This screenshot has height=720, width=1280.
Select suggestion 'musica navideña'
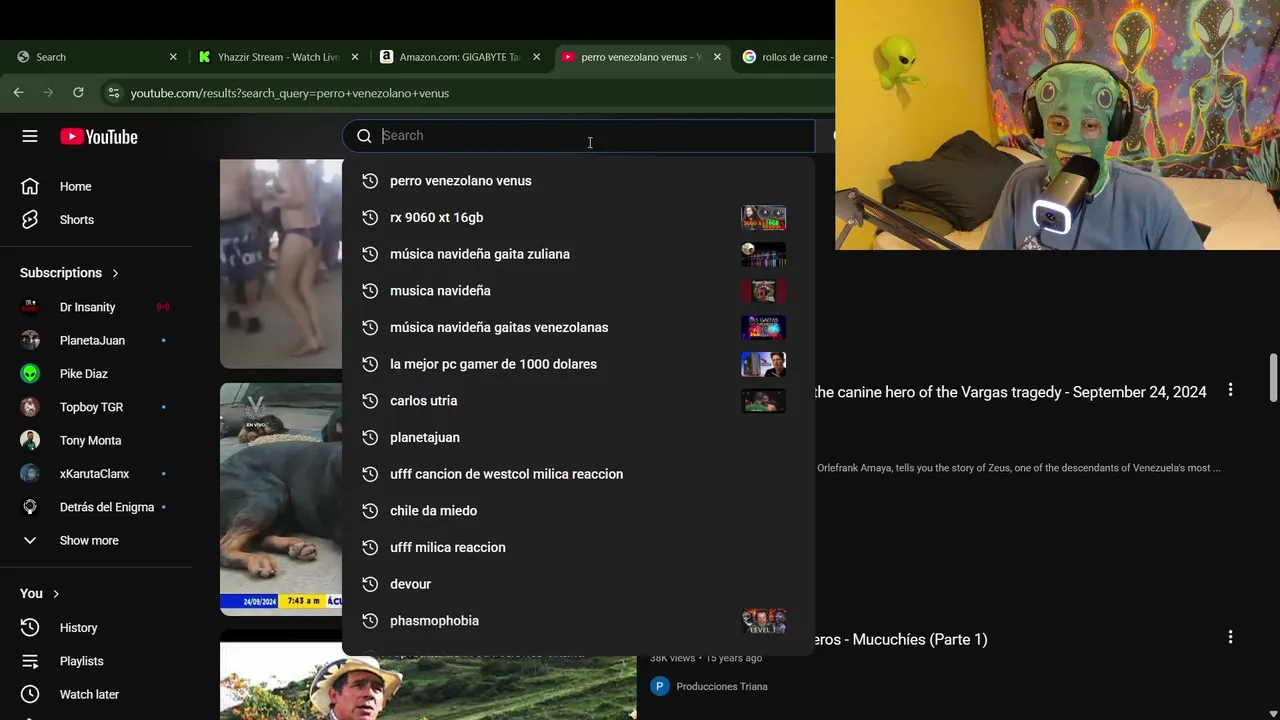tap(578, 291)
